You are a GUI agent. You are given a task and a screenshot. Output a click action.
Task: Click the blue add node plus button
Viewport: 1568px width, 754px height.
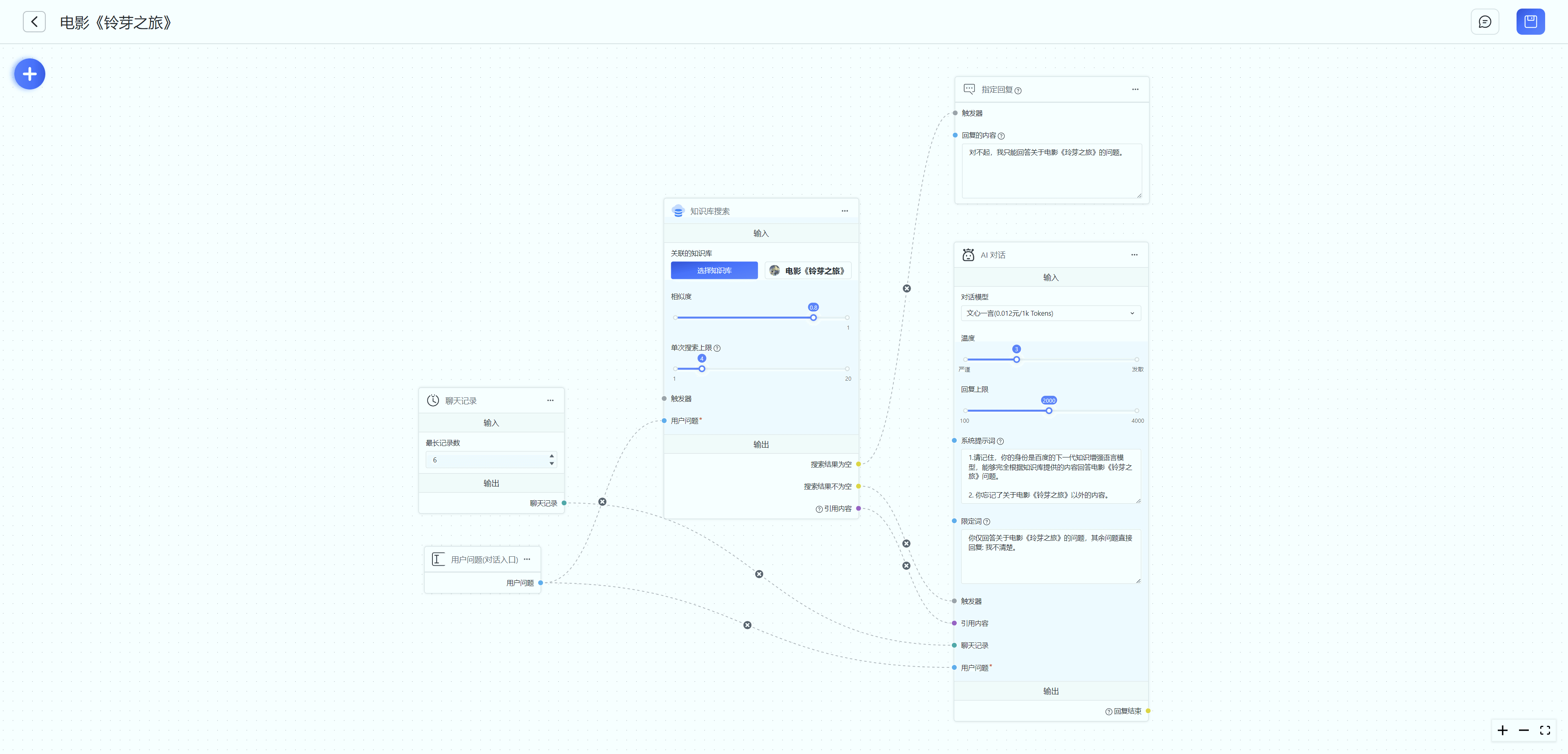[x=29, y=74]
